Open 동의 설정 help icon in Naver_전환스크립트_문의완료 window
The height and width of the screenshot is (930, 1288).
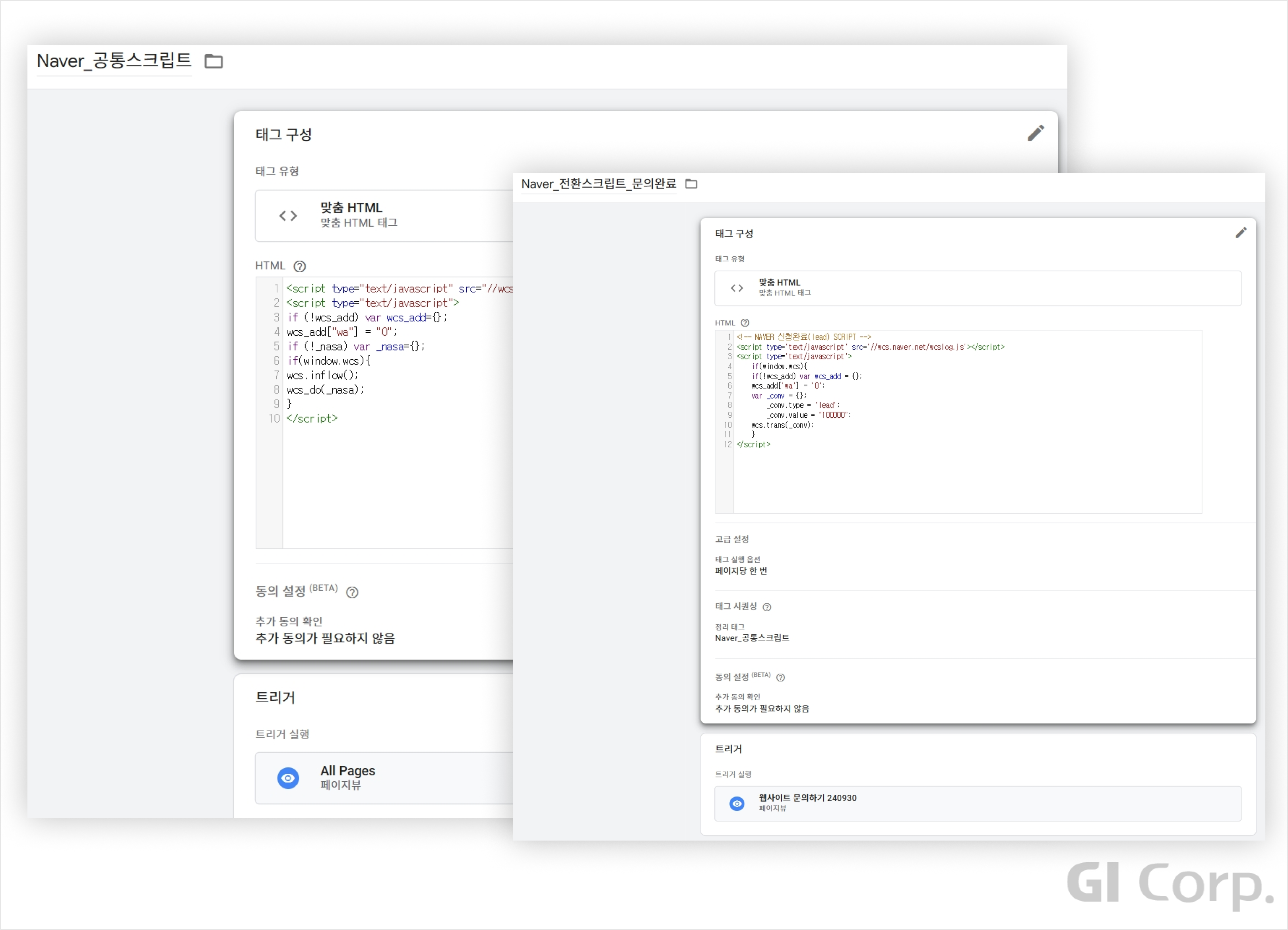click(780, 678)
